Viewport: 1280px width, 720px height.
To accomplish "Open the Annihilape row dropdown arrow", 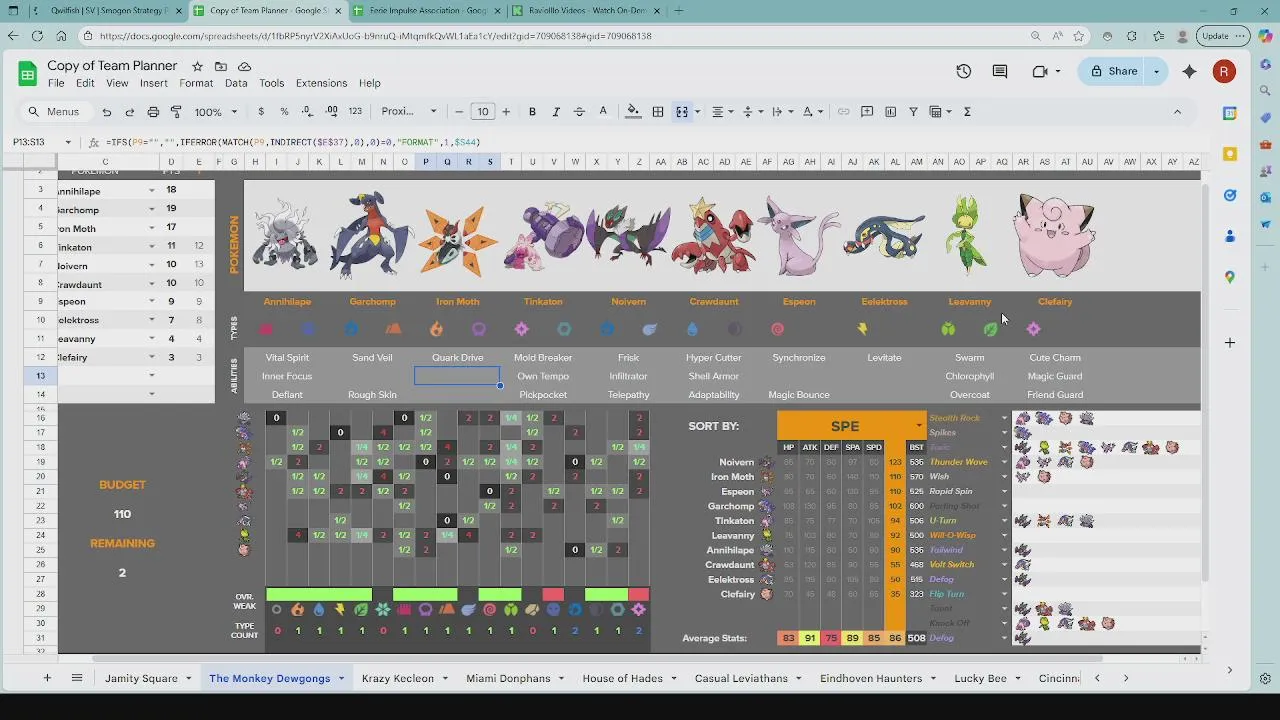I will click(152, 190).
